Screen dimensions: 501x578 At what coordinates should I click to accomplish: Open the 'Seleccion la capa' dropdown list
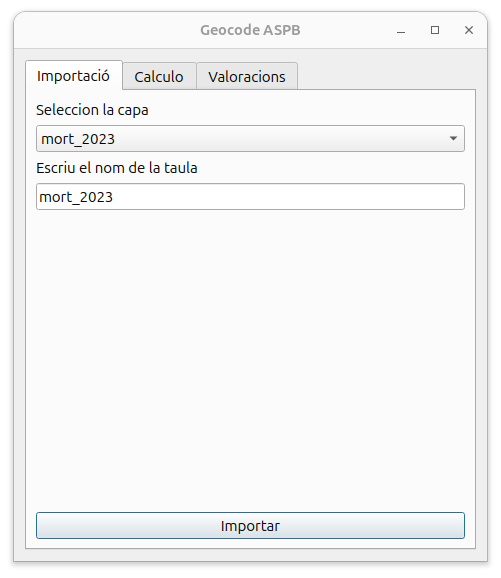pos(250,139)
